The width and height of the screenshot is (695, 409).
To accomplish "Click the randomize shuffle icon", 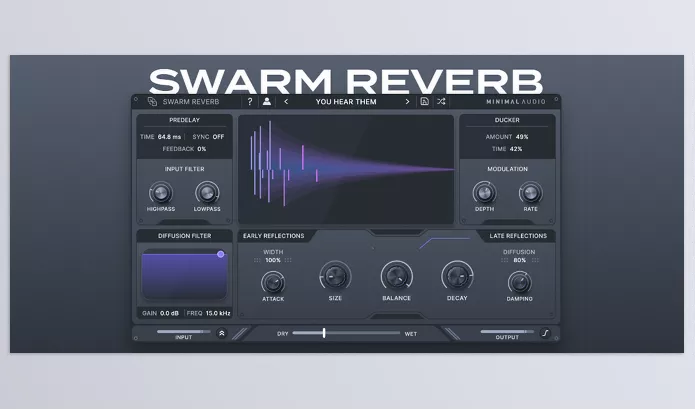I will [x=441, y=101].
